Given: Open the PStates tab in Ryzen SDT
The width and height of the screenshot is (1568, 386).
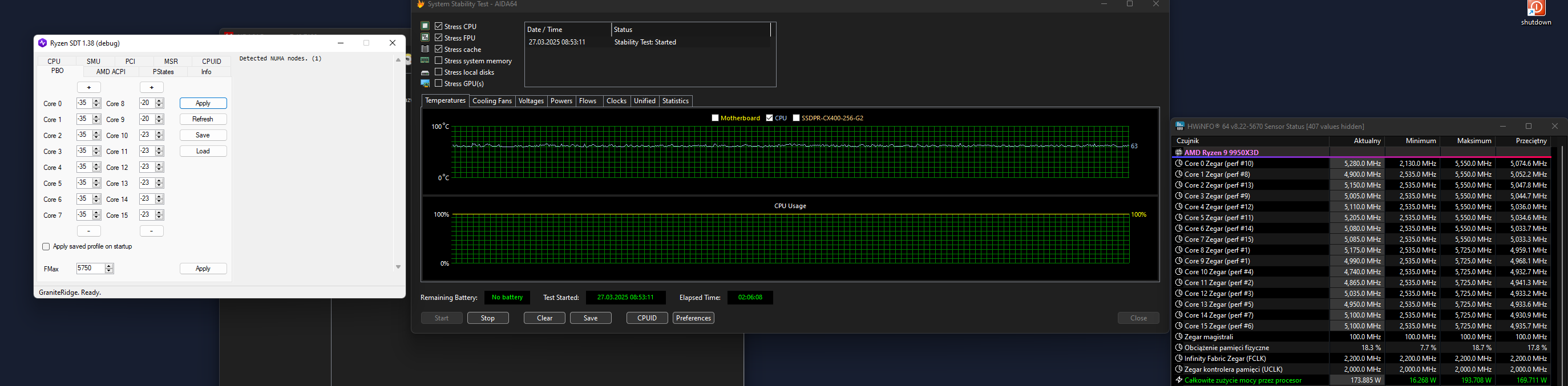Looking at the screenshot, I should pyautogui.click(x=163, y=72).
